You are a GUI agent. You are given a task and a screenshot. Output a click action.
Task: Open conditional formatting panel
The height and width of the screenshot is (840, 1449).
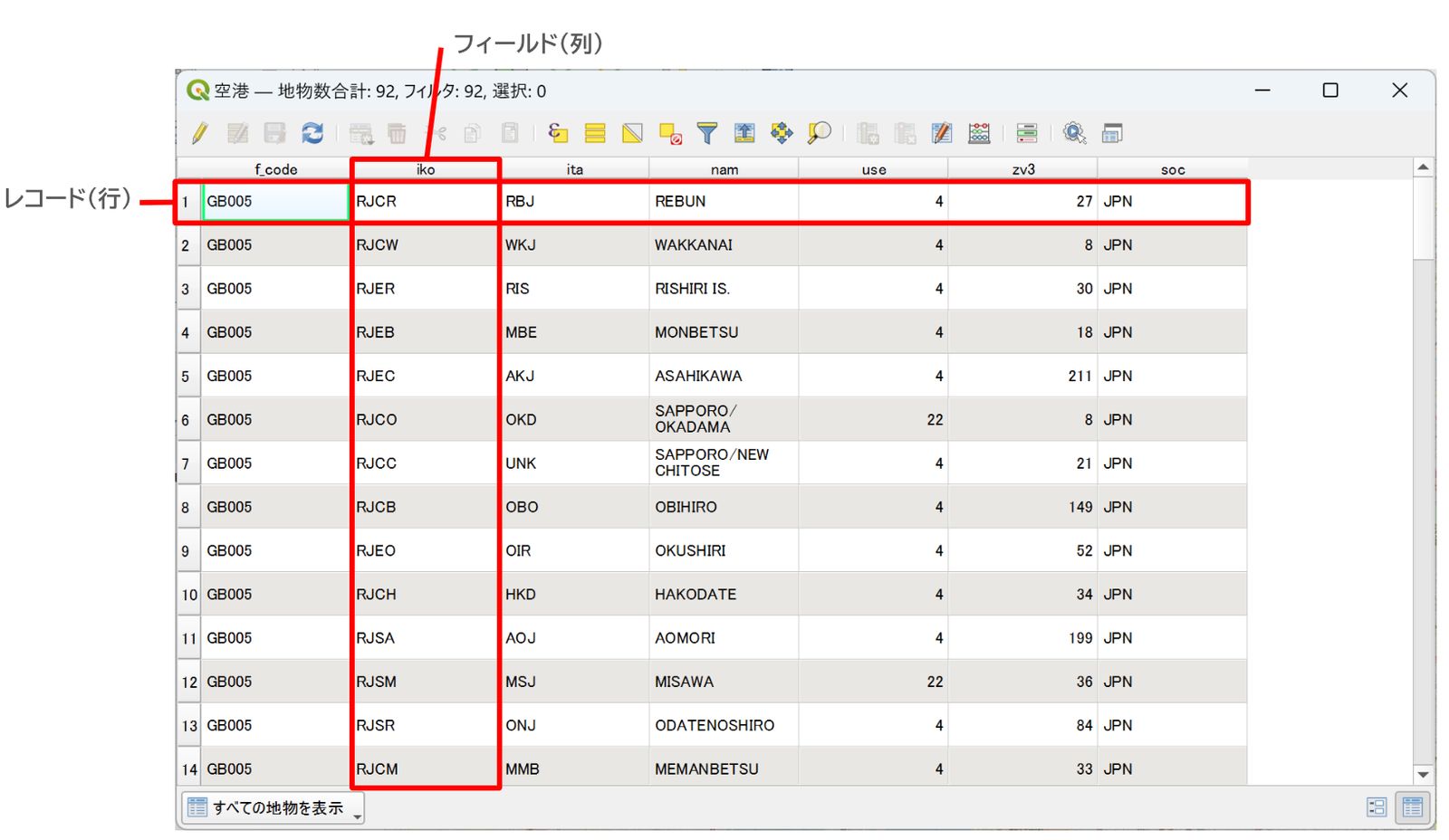1027,134
